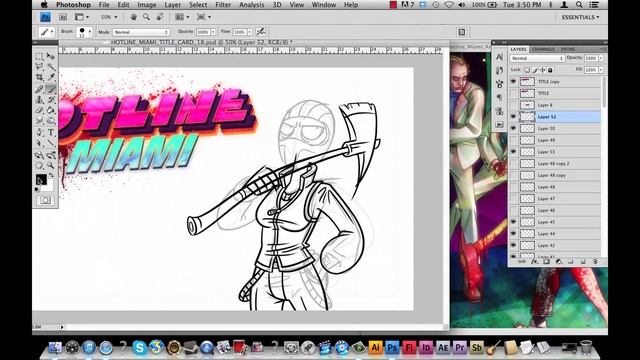
Task: Open Illustrator from the Dock
Action: [375, 347]
